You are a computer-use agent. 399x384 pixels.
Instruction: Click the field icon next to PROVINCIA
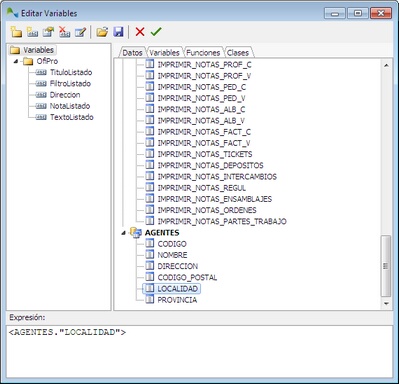point(150,300)
